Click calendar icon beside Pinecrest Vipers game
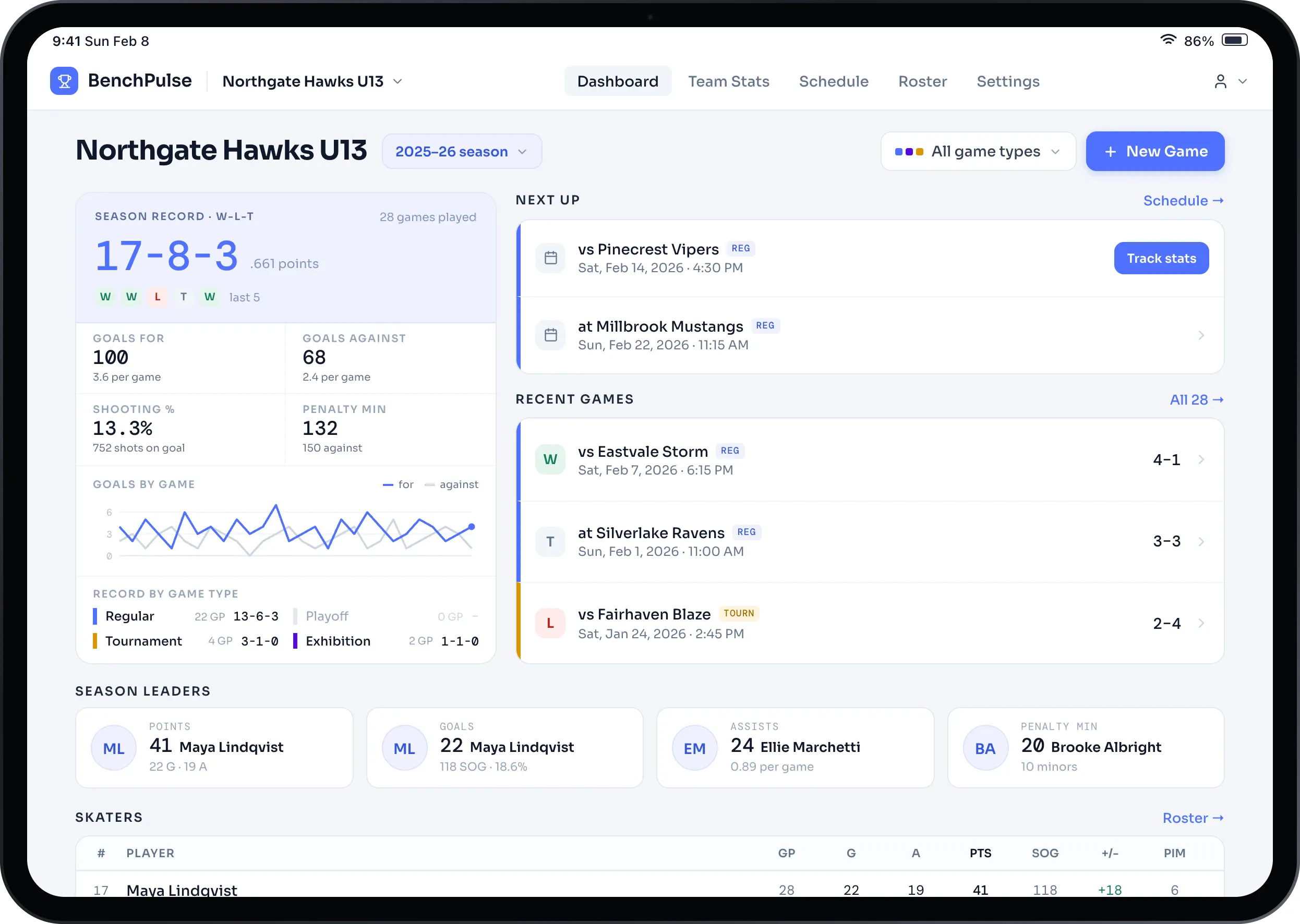This screenshot has width=1300, height=924. click(x=550, y=258)
